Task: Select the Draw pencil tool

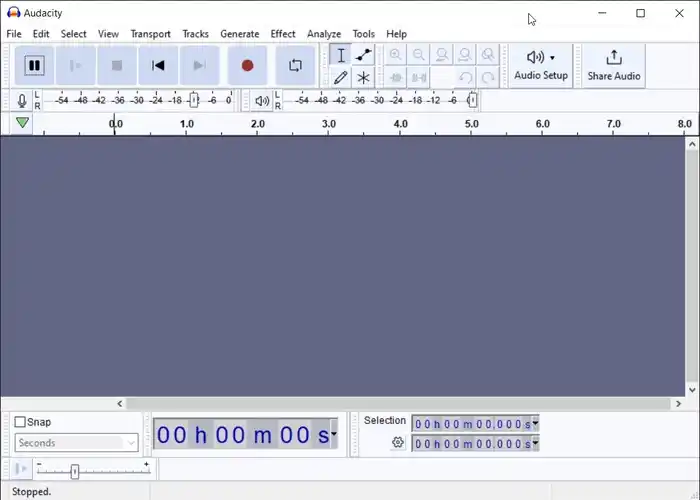Action: coord(341,78)
